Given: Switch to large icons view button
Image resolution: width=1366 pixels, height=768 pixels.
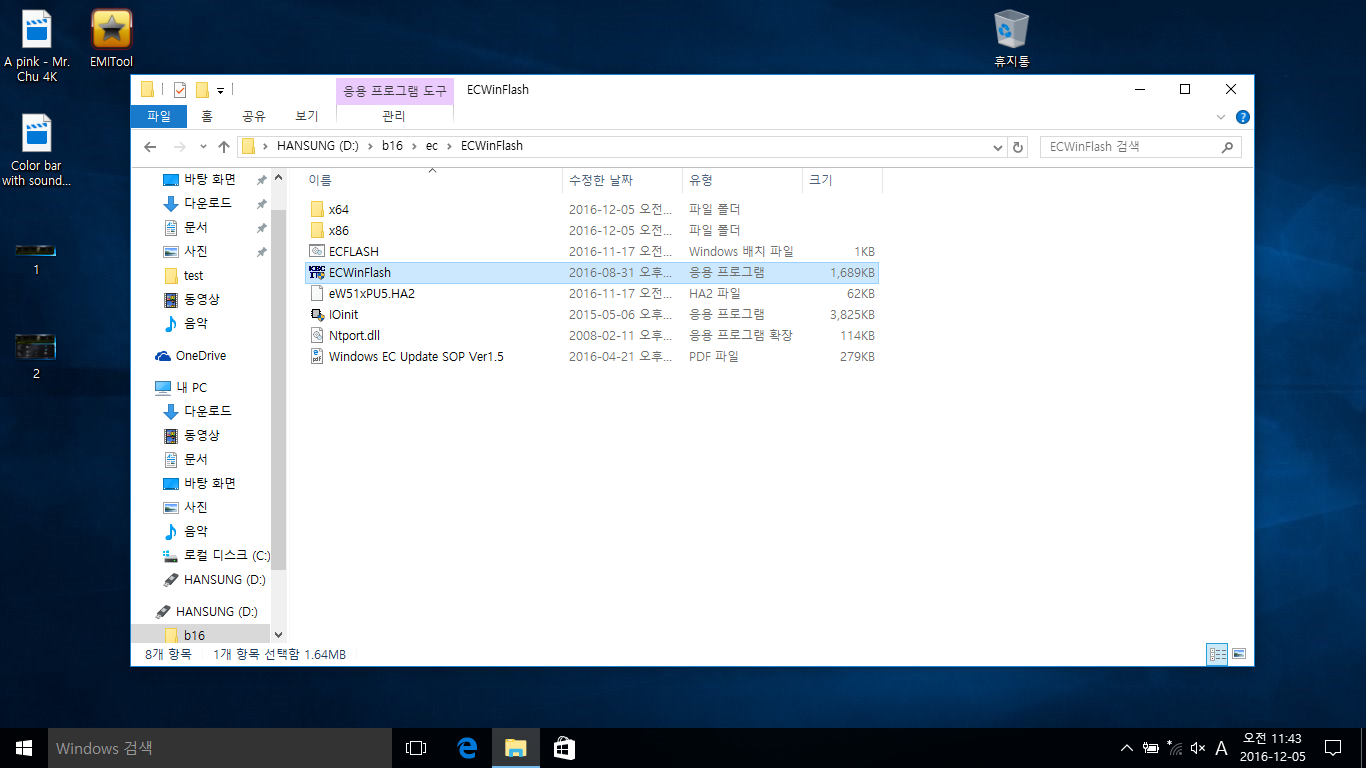Looking at the screenshot, I should (1239, 654).
